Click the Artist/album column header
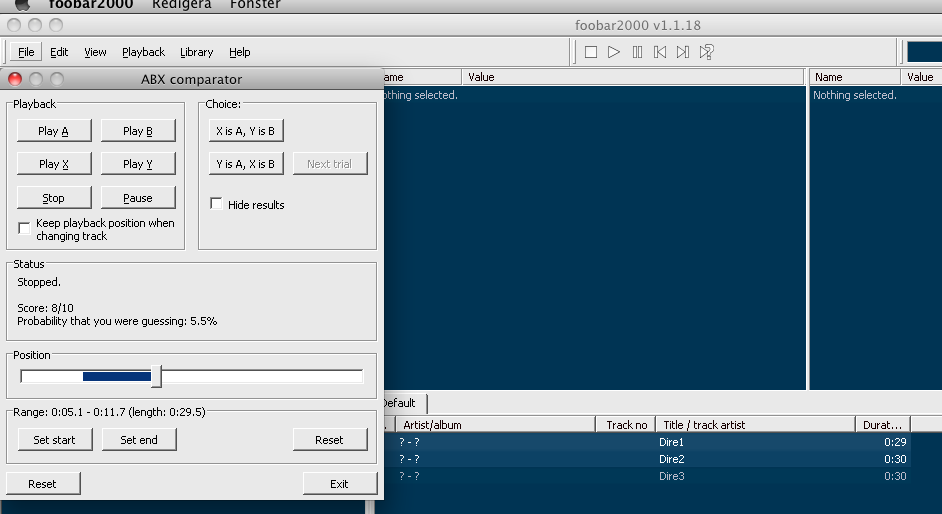The width and height of the screenshot is (942, 514). pos(496,425)
